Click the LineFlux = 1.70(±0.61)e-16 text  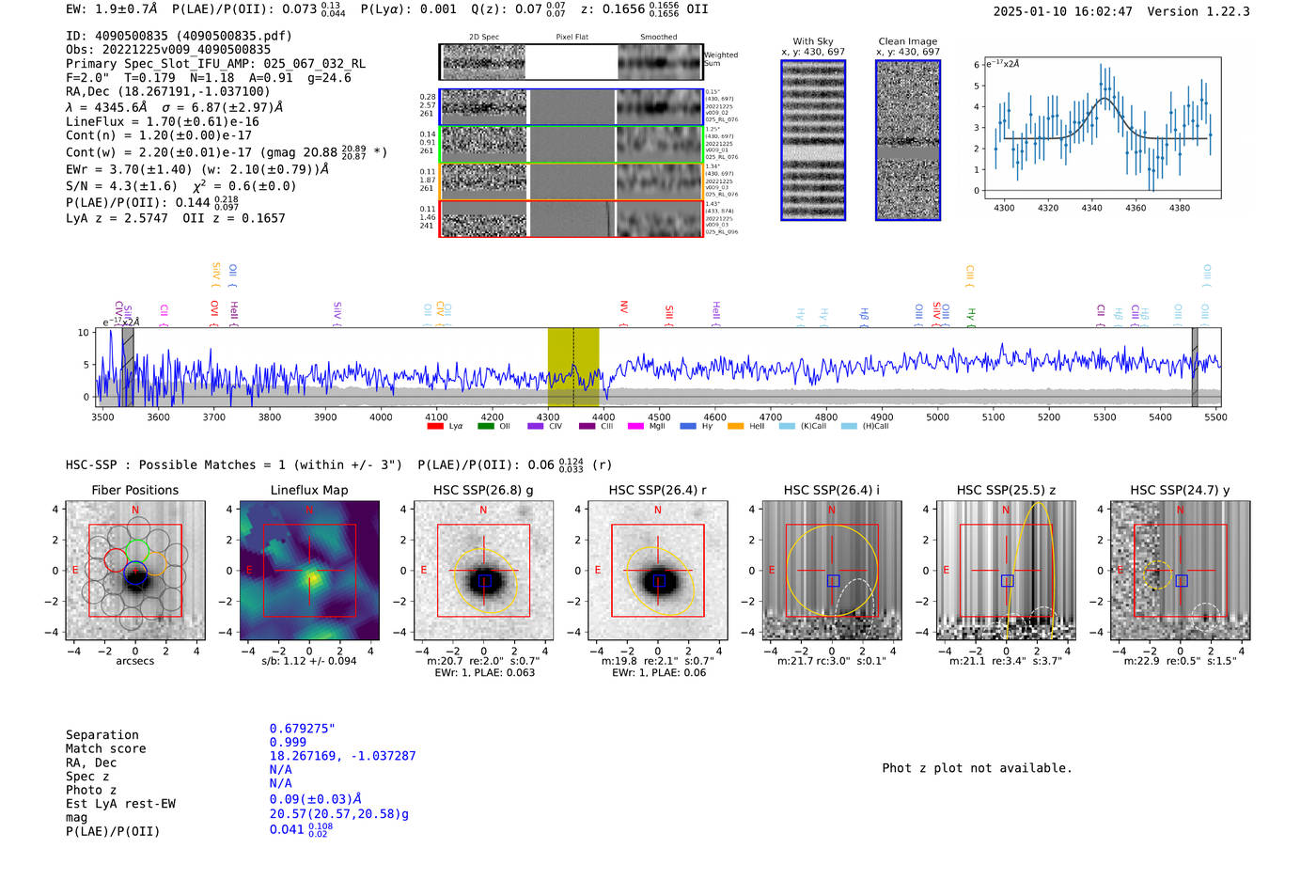point(162,121)
